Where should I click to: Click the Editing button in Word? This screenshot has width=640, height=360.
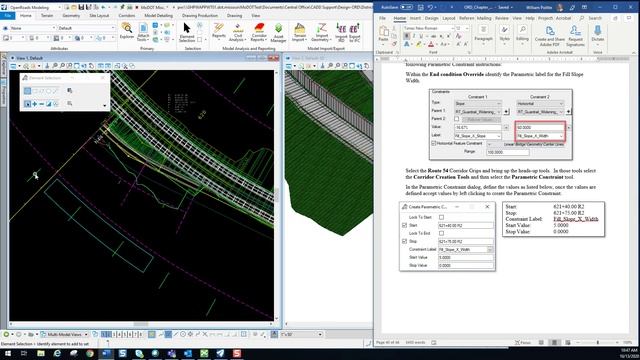(x=522, y=33)
